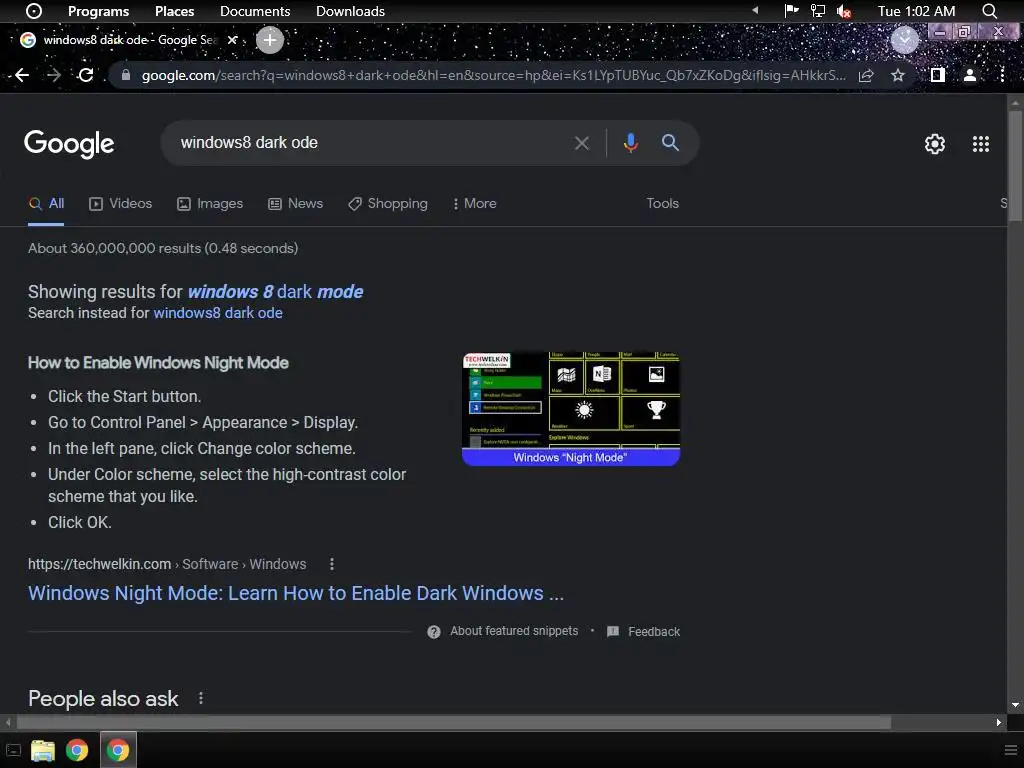Click the top-left activities circle icon
The height and width of the screenshot is (768, 1024).
[x=34, y=11]
